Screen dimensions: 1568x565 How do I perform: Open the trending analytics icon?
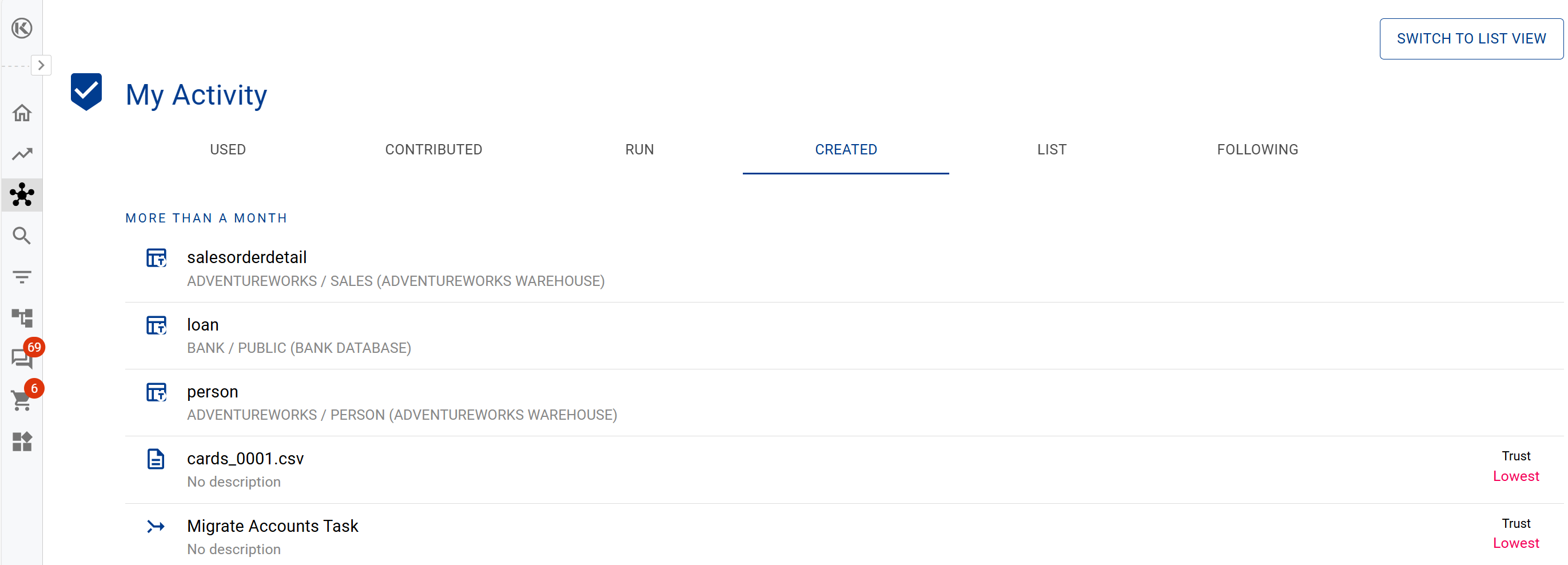pos(22,154)
